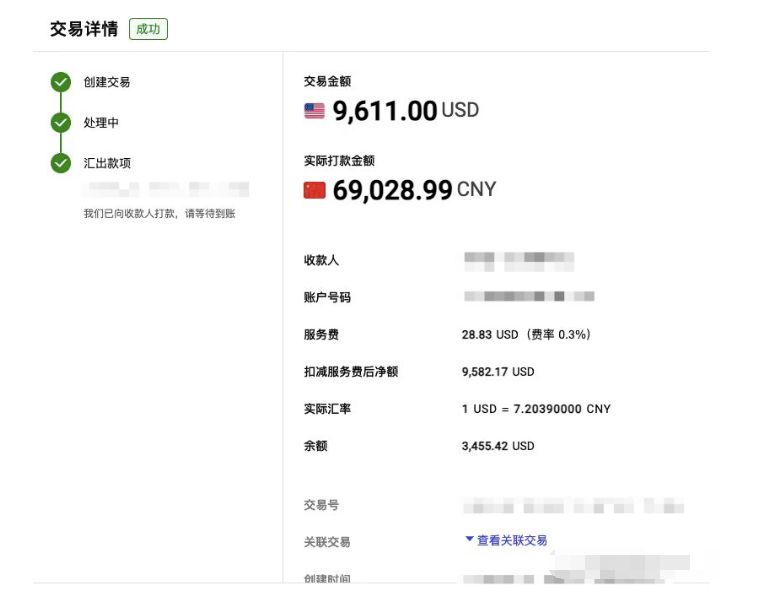Select the 69,028.99 CNY amount
This screenshot has height=609, width=764.
[x=414, y=190]
